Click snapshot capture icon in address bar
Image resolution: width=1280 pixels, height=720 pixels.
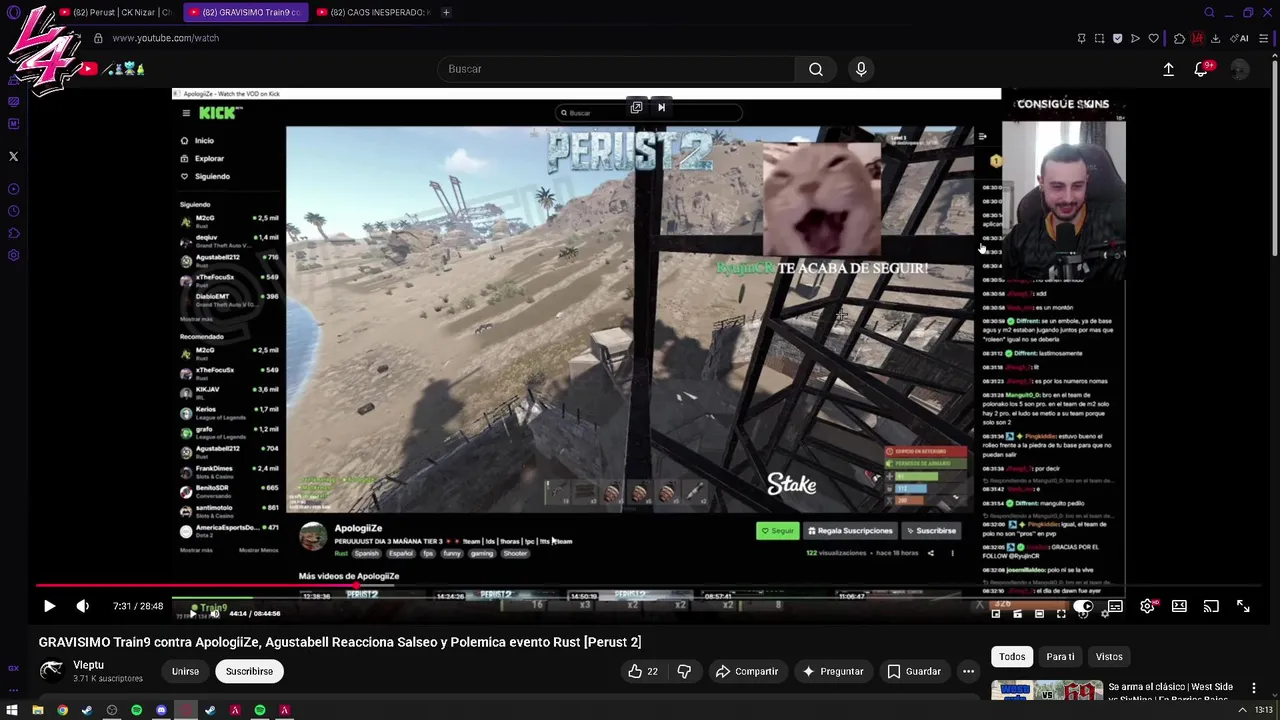click(x=1099, y=38)
